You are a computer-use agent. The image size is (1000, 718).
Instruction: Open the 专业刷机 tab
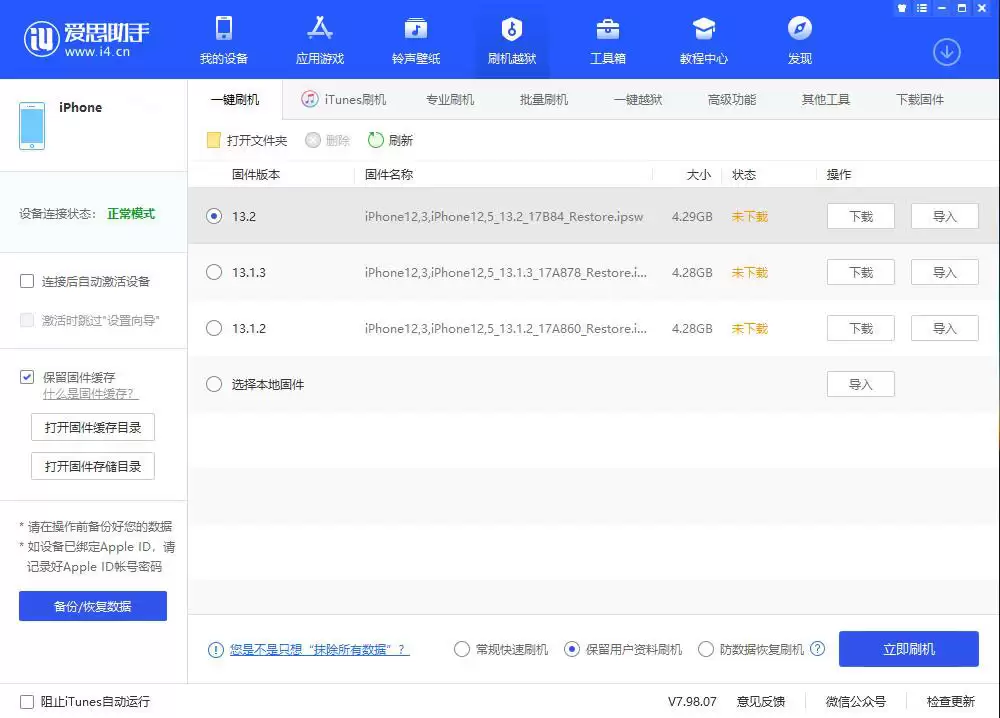[x=450, y=99]
